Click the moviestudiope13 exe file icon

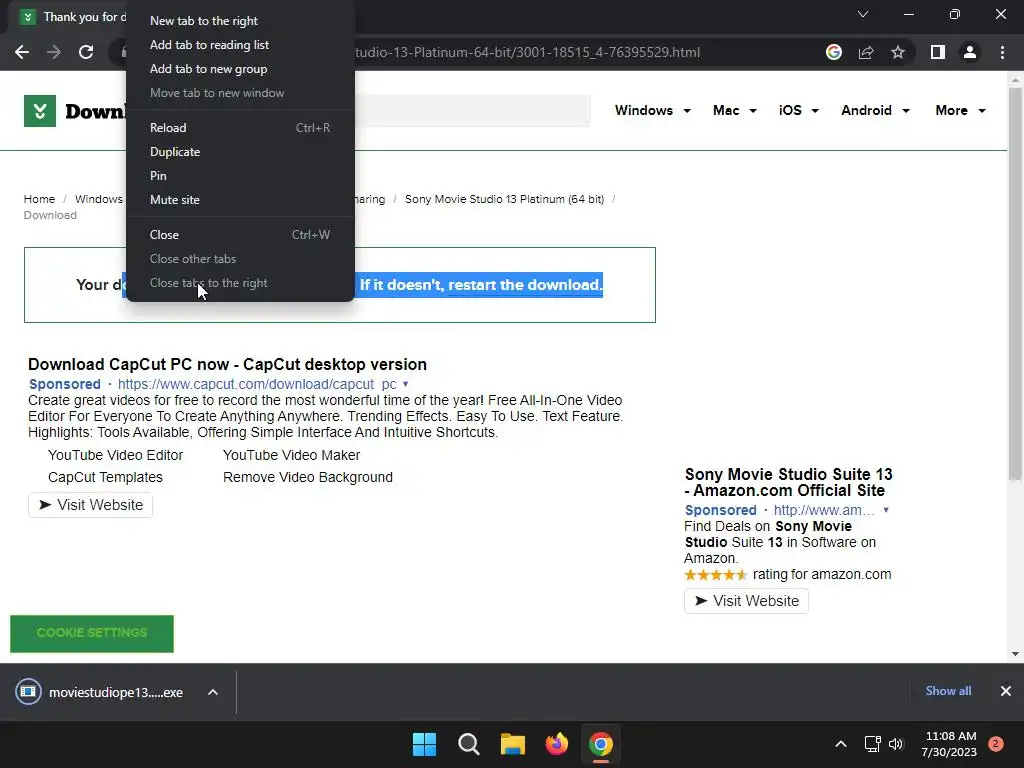[x=28, y=691]
